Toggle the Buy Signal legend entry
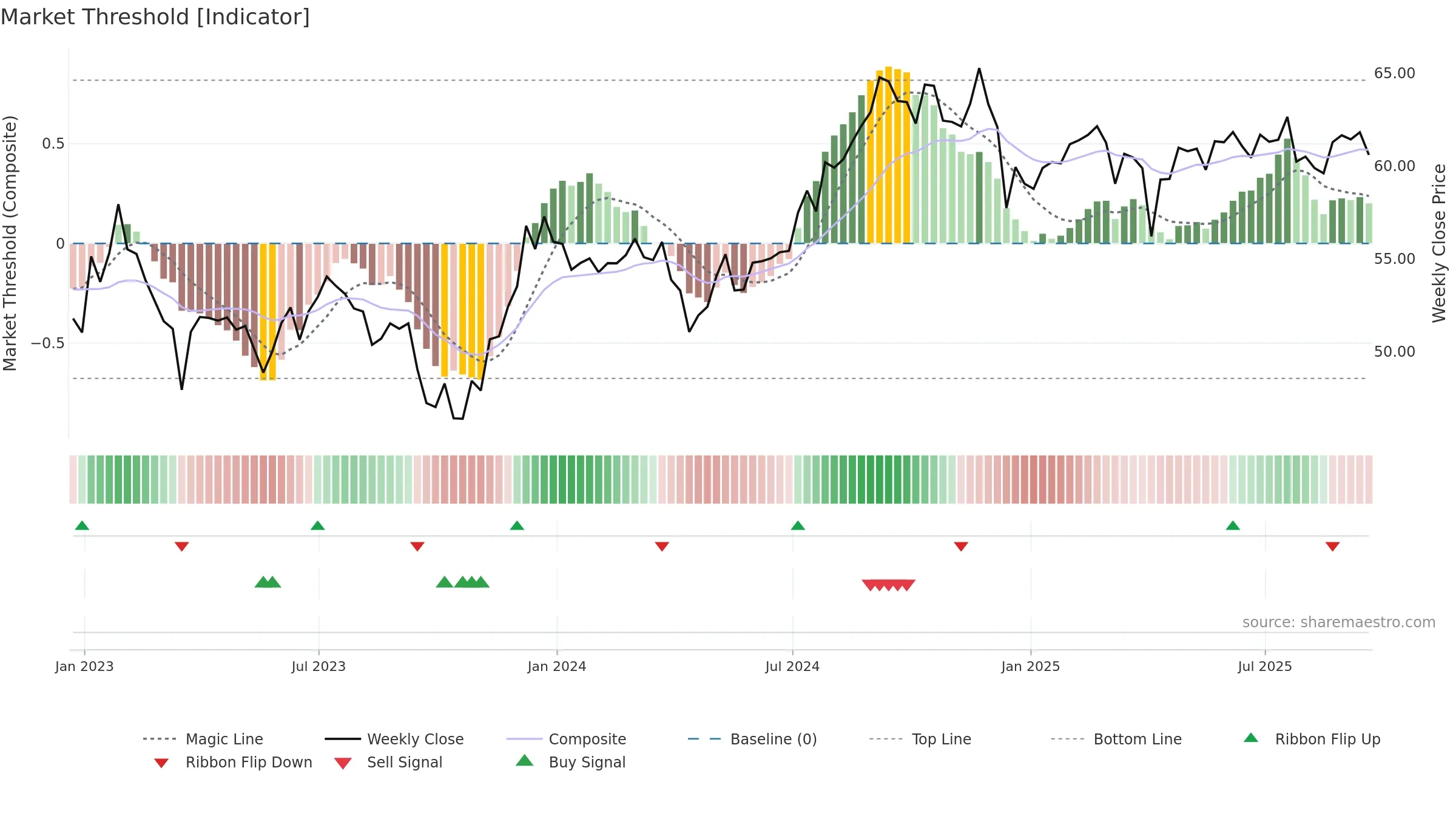The width and height of the screenshot is (1456, 819). point(570,762)
